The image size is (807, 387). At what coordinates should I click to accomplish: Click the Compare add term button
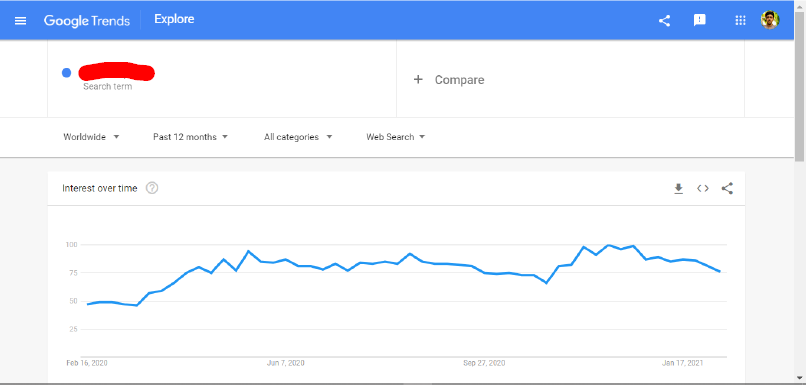pos(449,80)
